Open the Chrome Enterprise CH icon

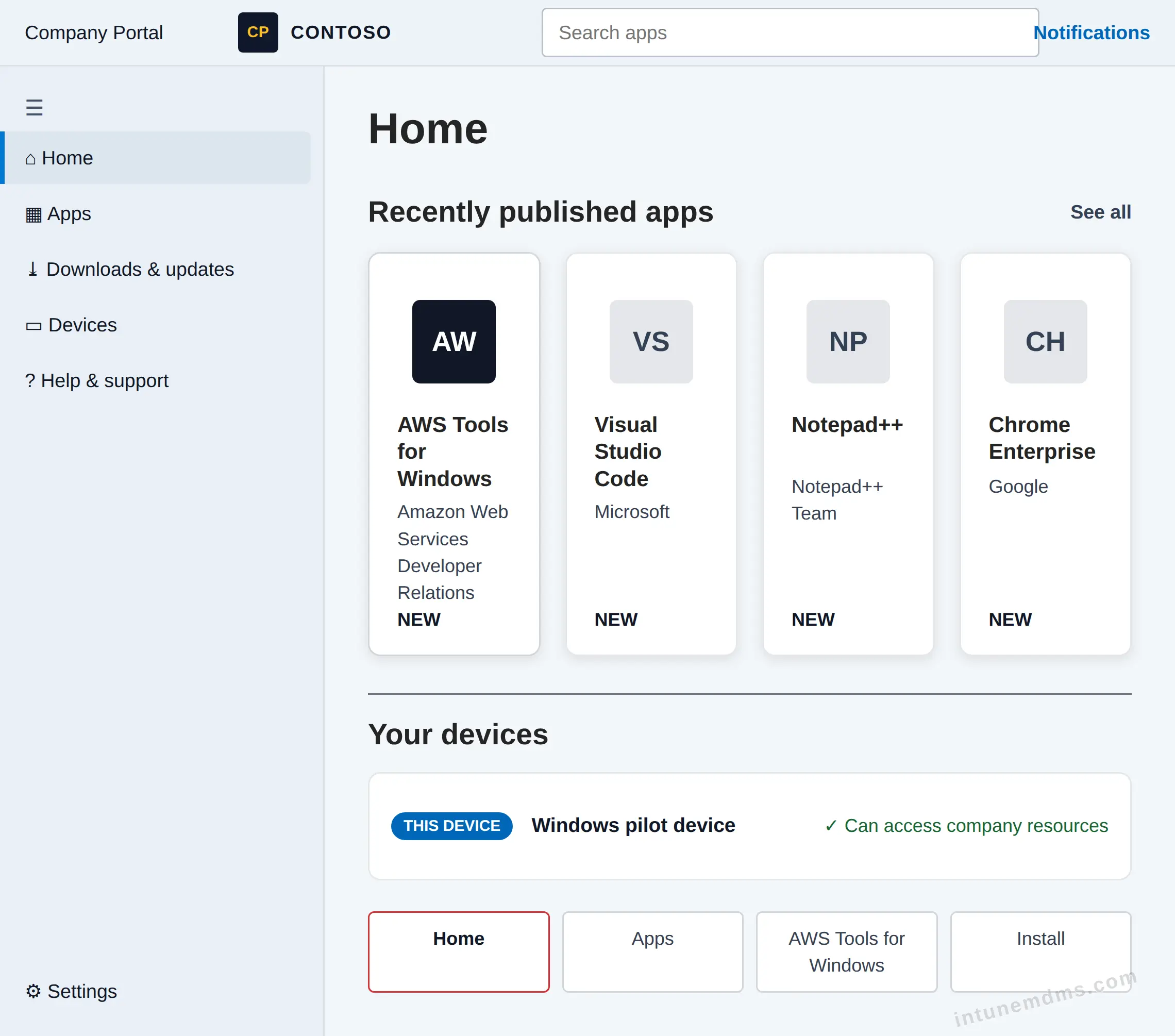[1045, 342]
